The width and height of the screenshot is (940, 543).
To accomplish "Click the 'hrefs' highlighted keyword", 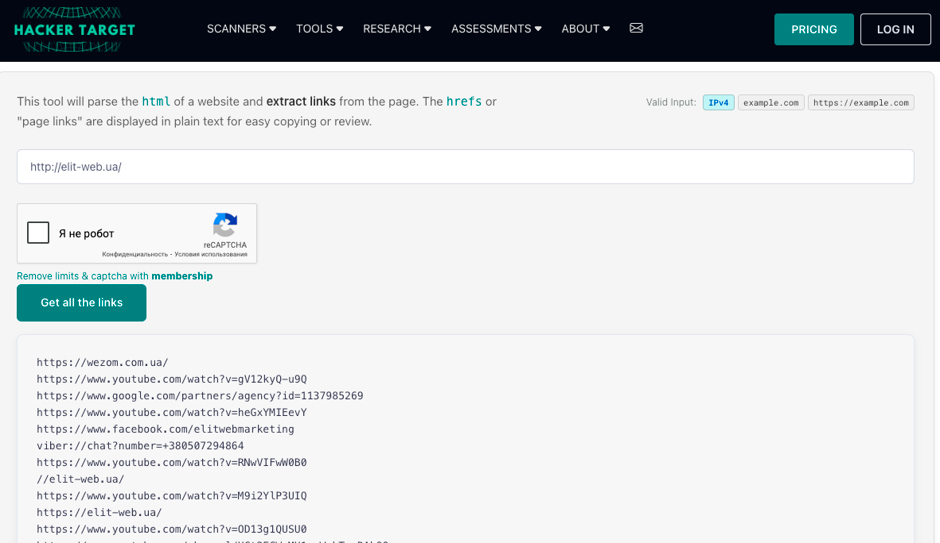I will [x=464, y=101].
